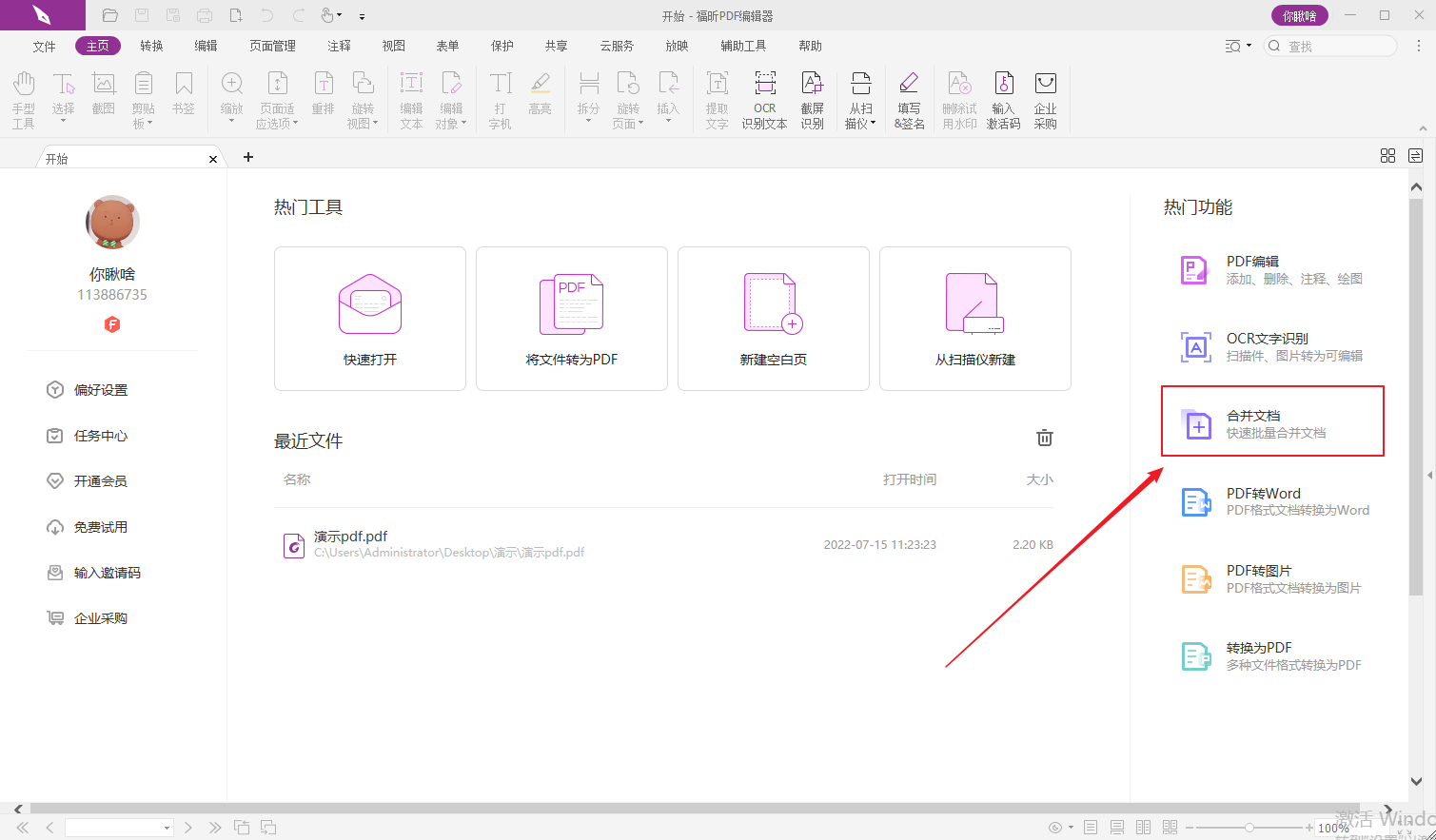The image size is (1436, 840).
Task: Open the Protect (保护) ribbon tab
Action: coord(502,46)
